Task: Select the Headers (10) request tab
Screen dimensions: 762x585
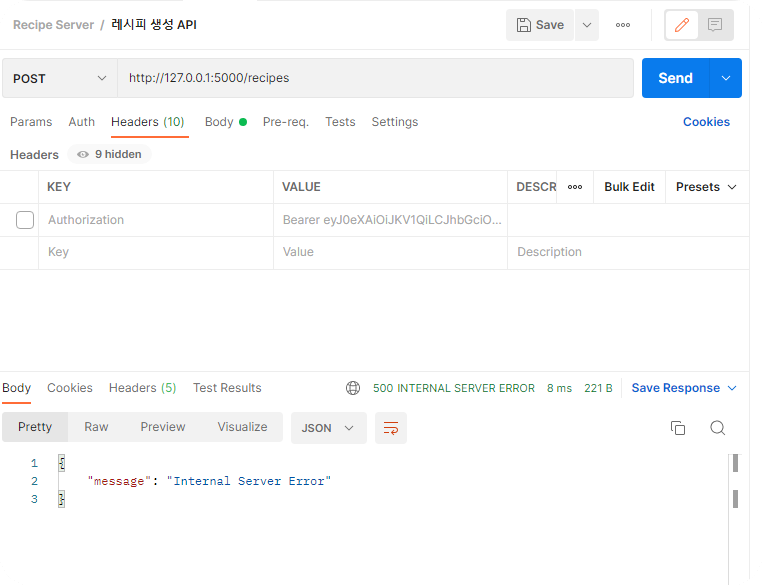Action: click(x=148, y=122)
